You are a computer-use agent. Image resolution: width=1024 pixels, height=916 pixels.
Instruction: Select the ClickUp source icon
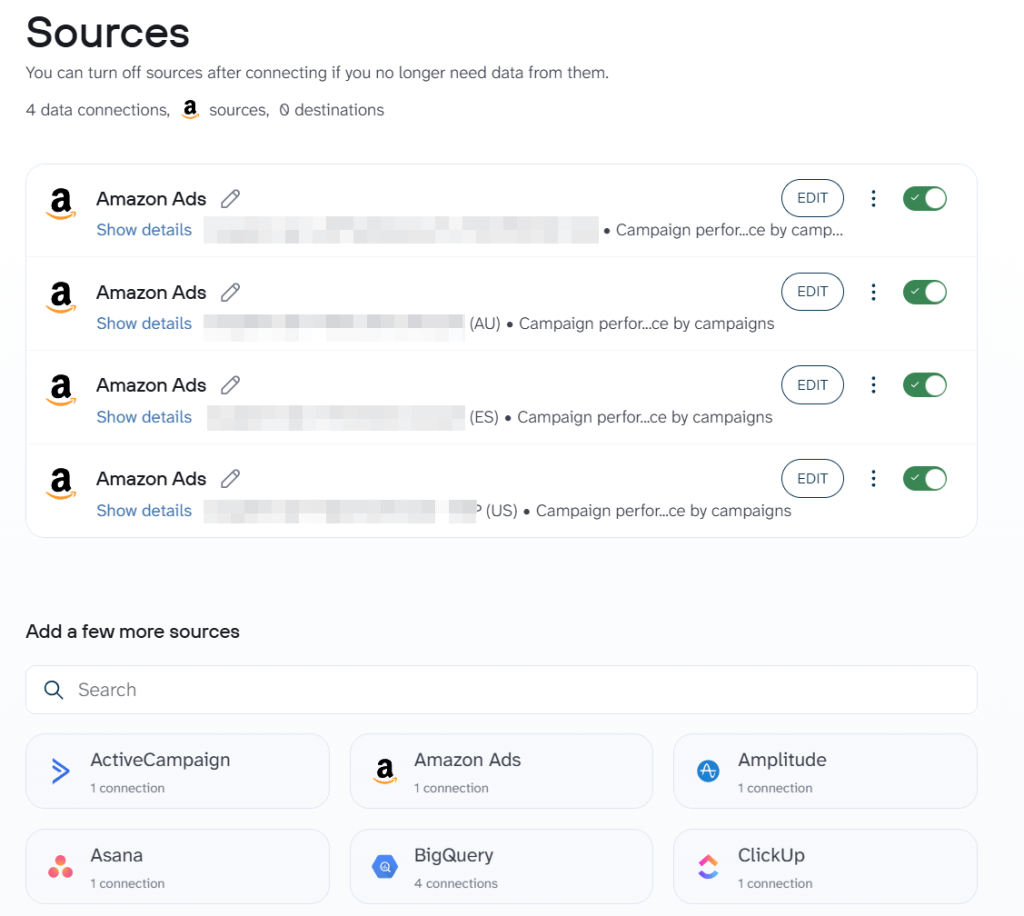point(708,866)
